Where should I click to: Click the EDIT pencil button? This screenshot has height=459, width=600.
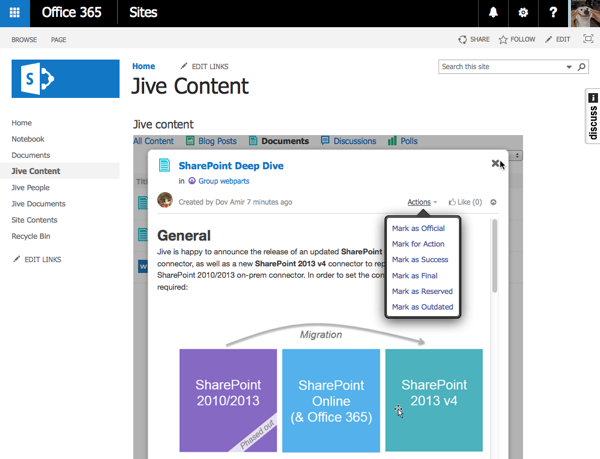[558, 39]
